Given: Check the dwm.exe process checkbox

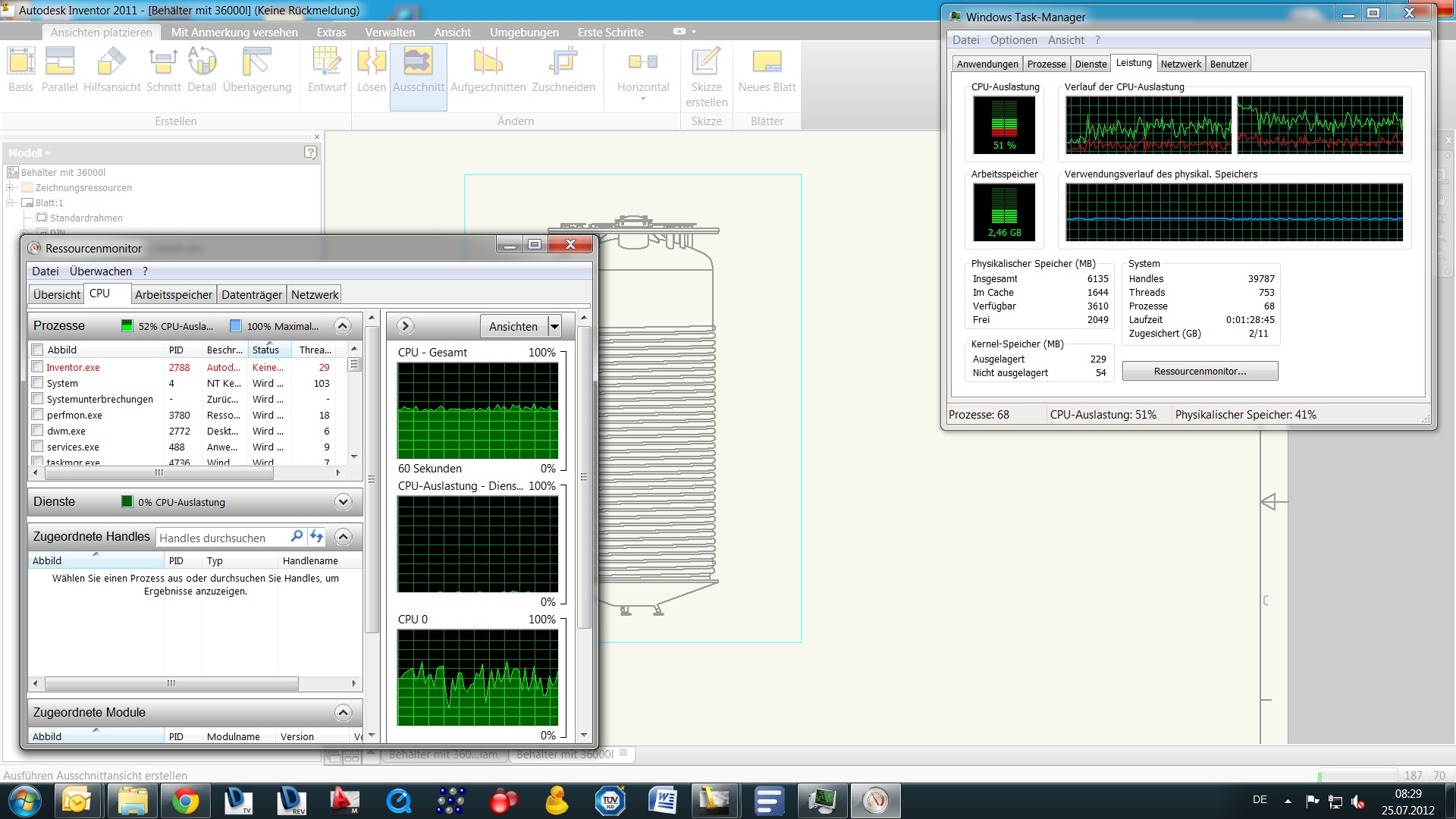Looking at the screenshot, I should coord(37,430).
